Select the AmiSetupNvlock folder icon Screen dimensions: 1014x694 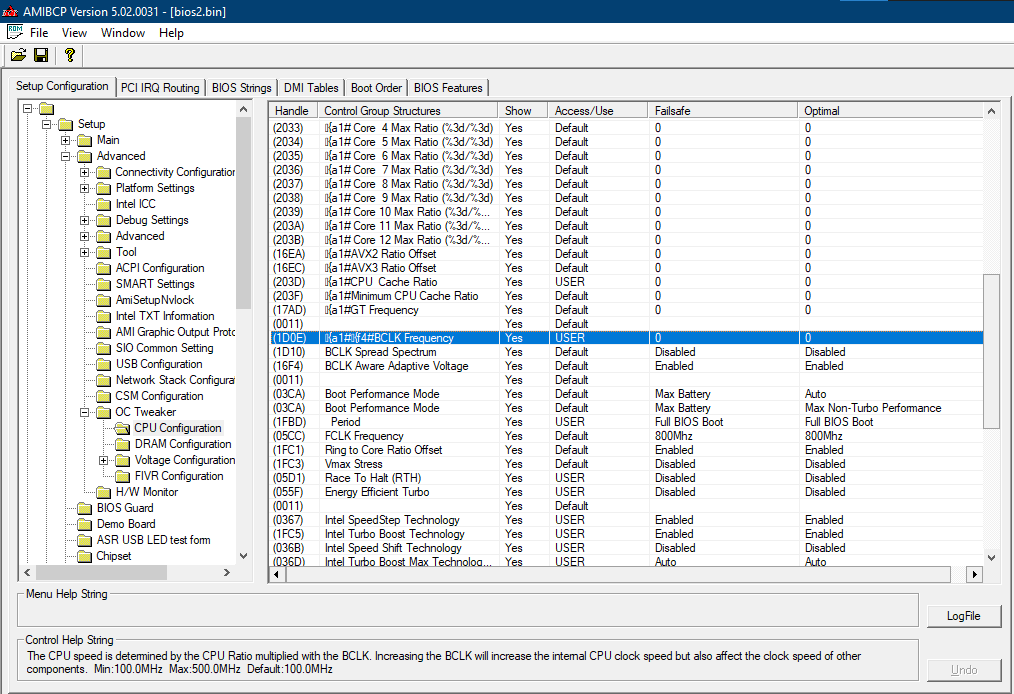coord(103,300)
